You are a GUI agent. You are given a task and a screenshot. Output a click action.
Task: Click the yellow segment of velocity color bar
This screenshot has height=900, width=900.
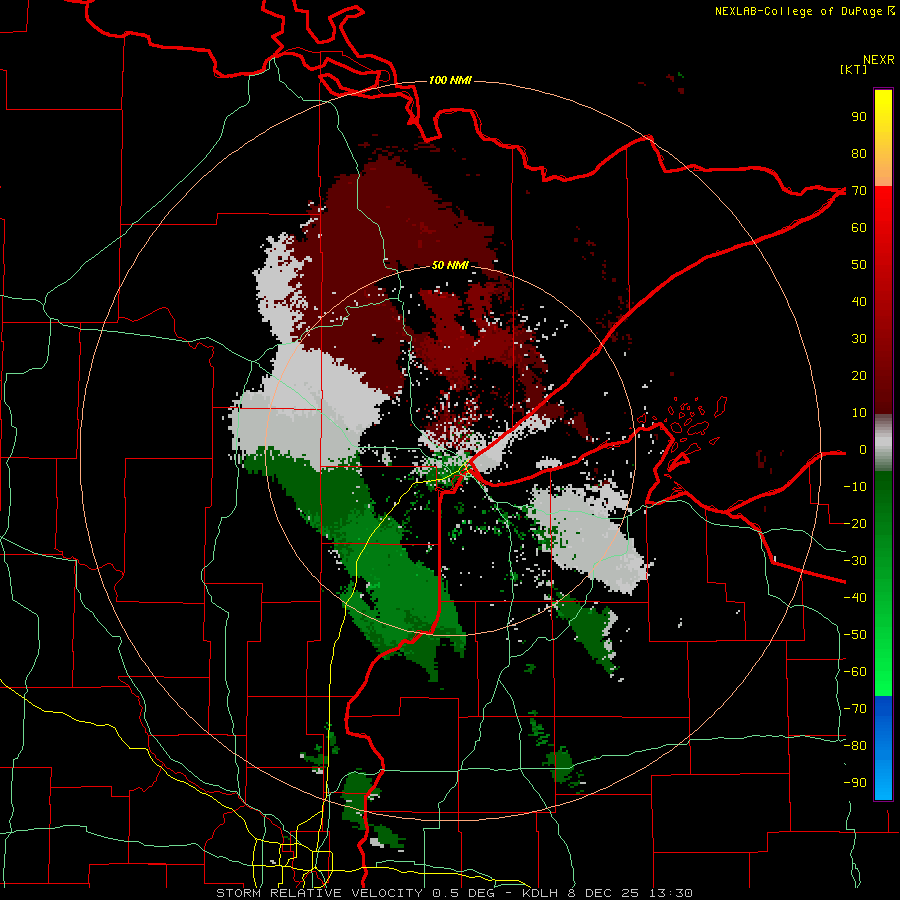883,138
